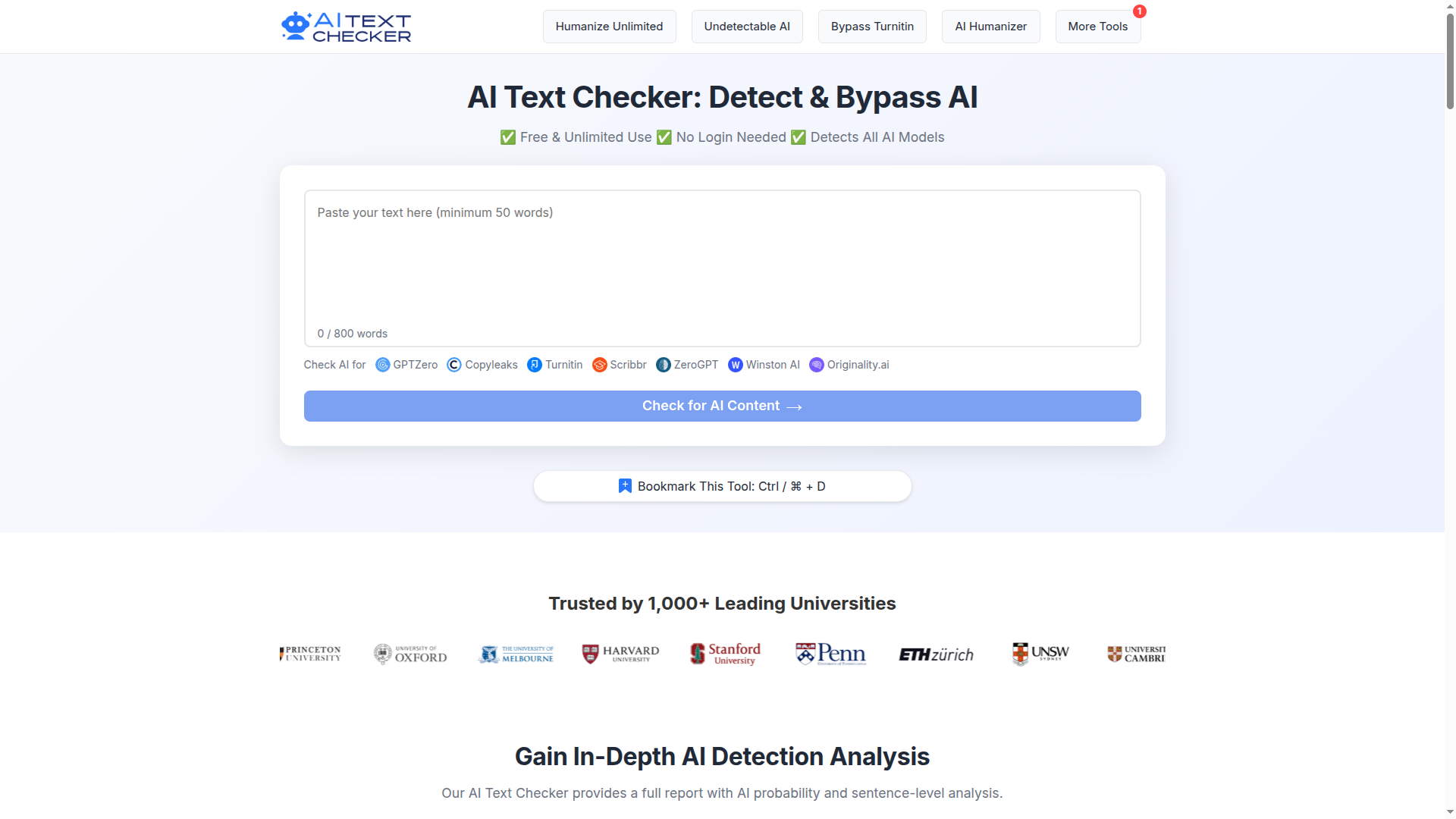This screenshot has height=819, width=1456.
Task: Click the University of Cambridge logo
Action: pyautogui.click(x=1136, y=654)
